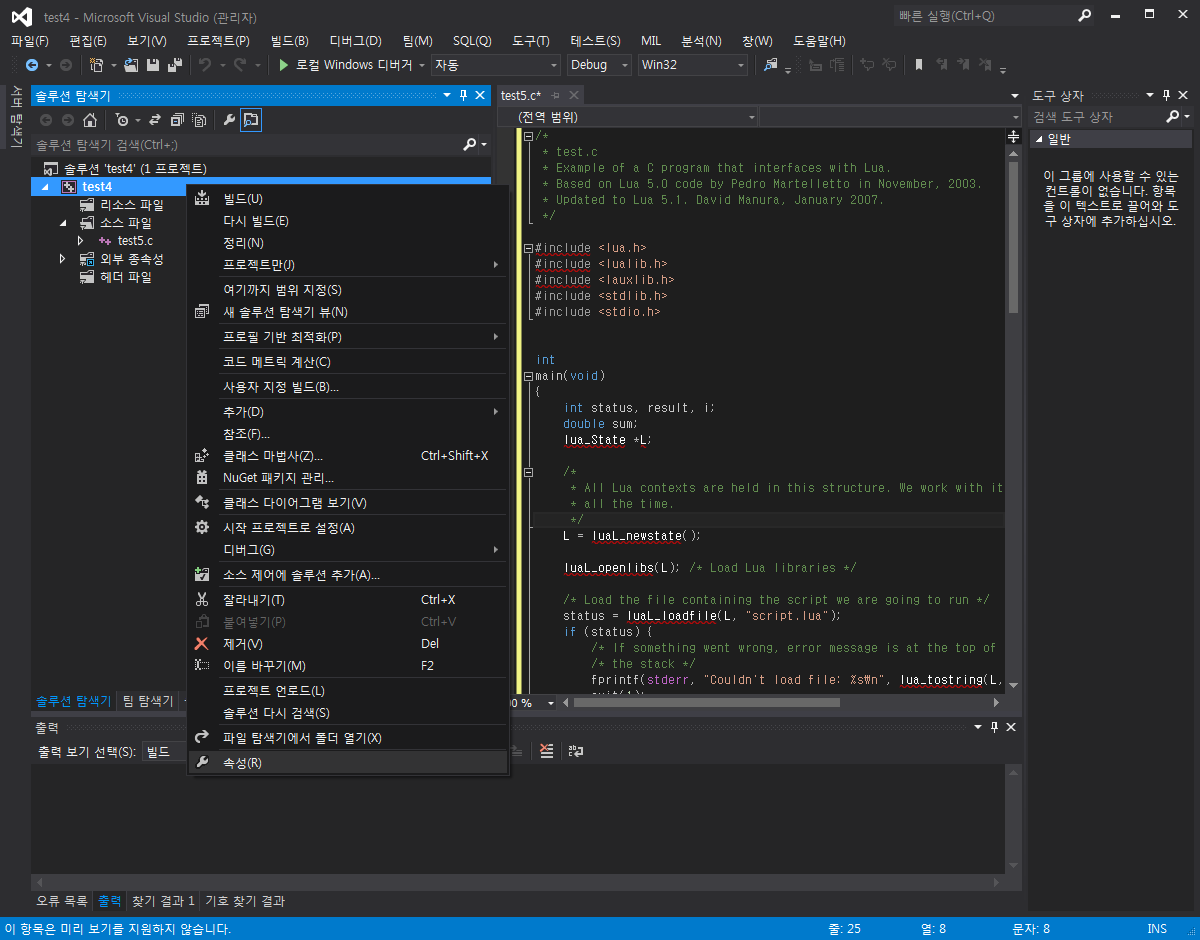Close the test5.c* editor tab
Image resolution: width=1200 pixels, height=940 pixels.
[573, 95]
